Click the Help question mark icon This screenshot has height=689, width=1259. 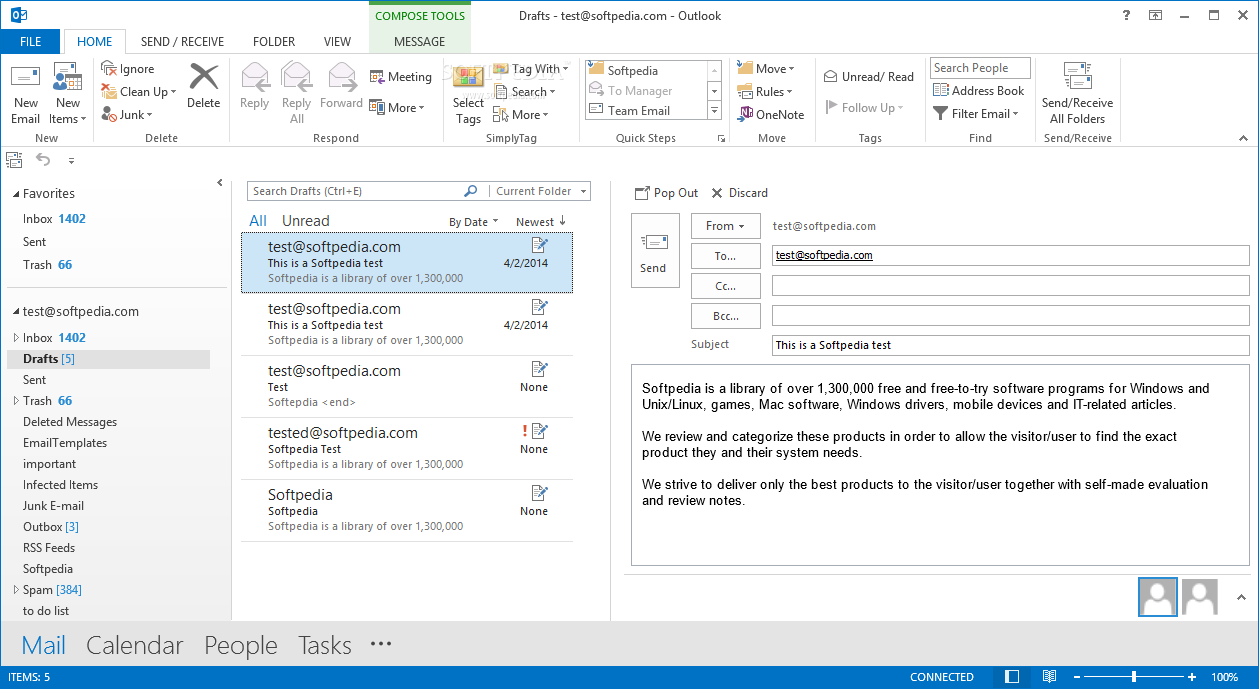pyautogui.click(x=1126, y=15)
